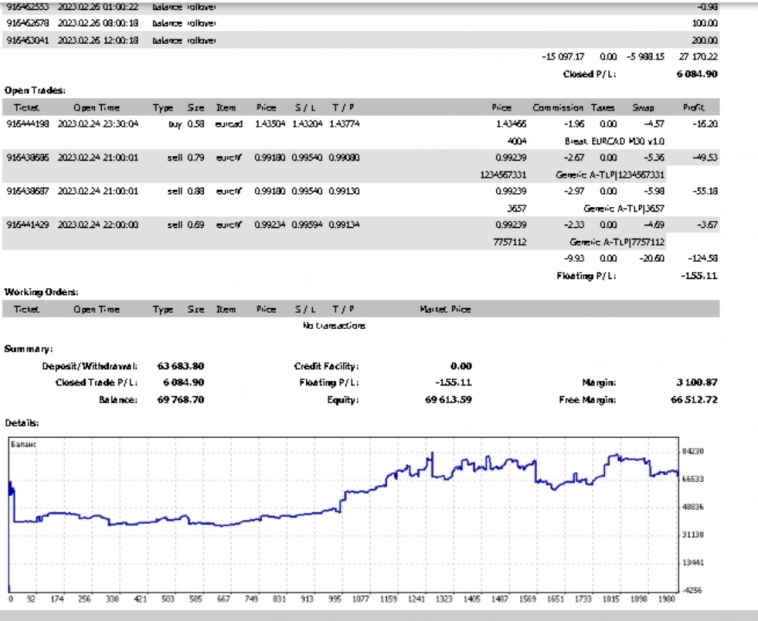Click the Details section heading
This screenshot has width=758, height=621.
24,423
